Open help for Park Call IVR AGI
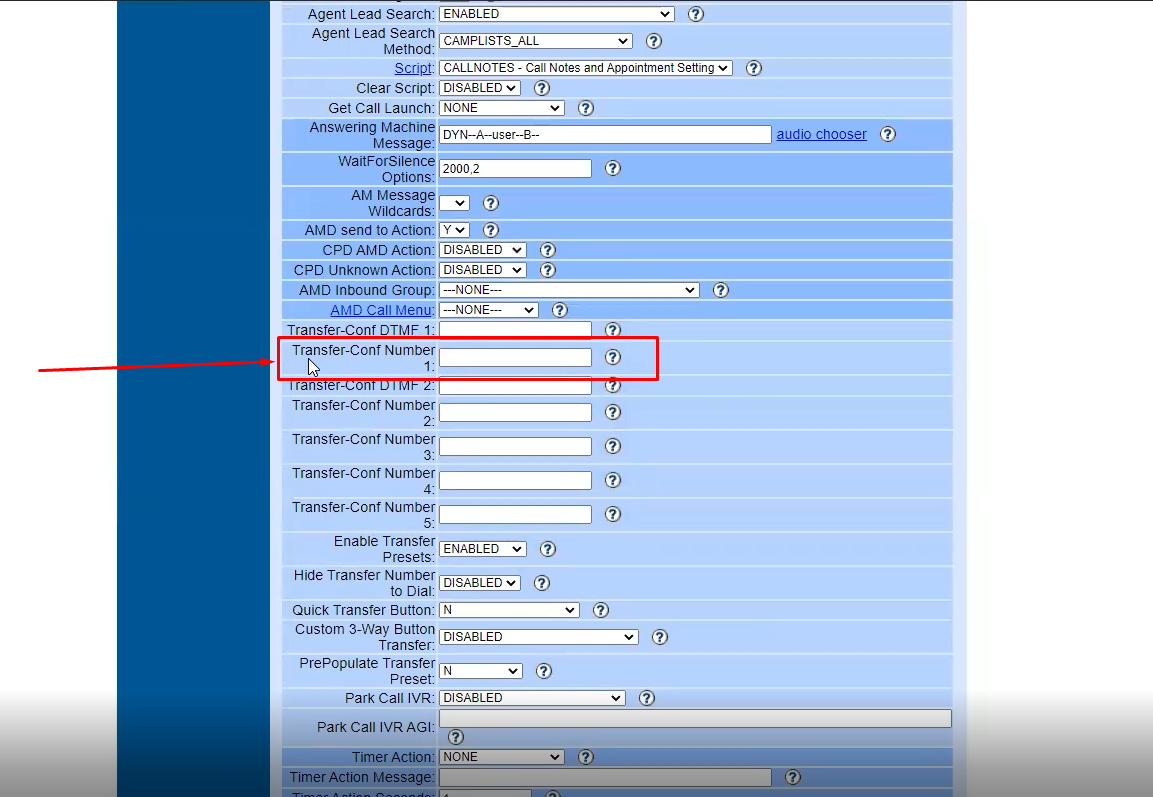Image resolution: width=1153 pixels, height=797 pixels. tap(456, 737)
